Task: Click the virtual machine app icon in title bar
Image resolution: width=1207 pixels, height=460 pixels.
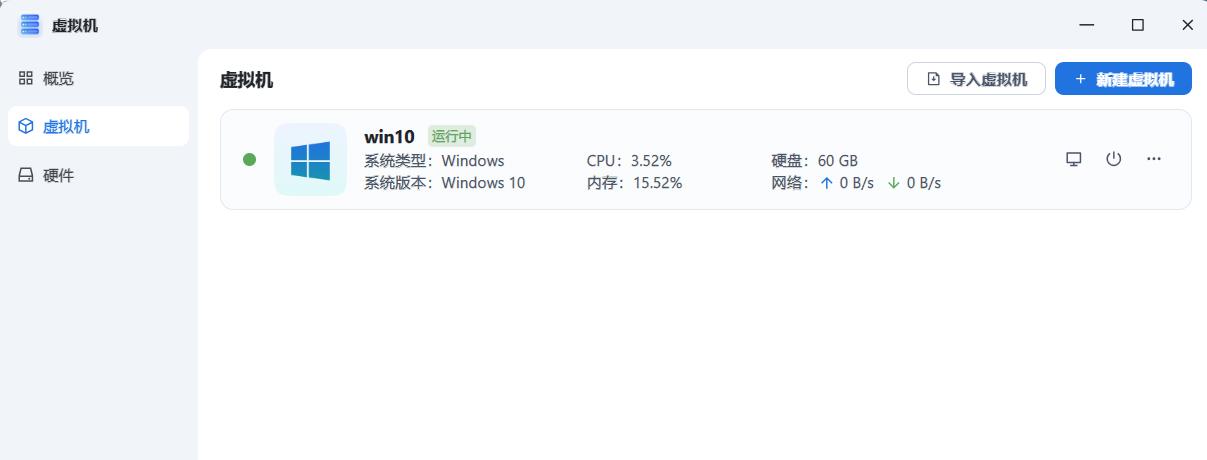Action: tap(30, 25)
